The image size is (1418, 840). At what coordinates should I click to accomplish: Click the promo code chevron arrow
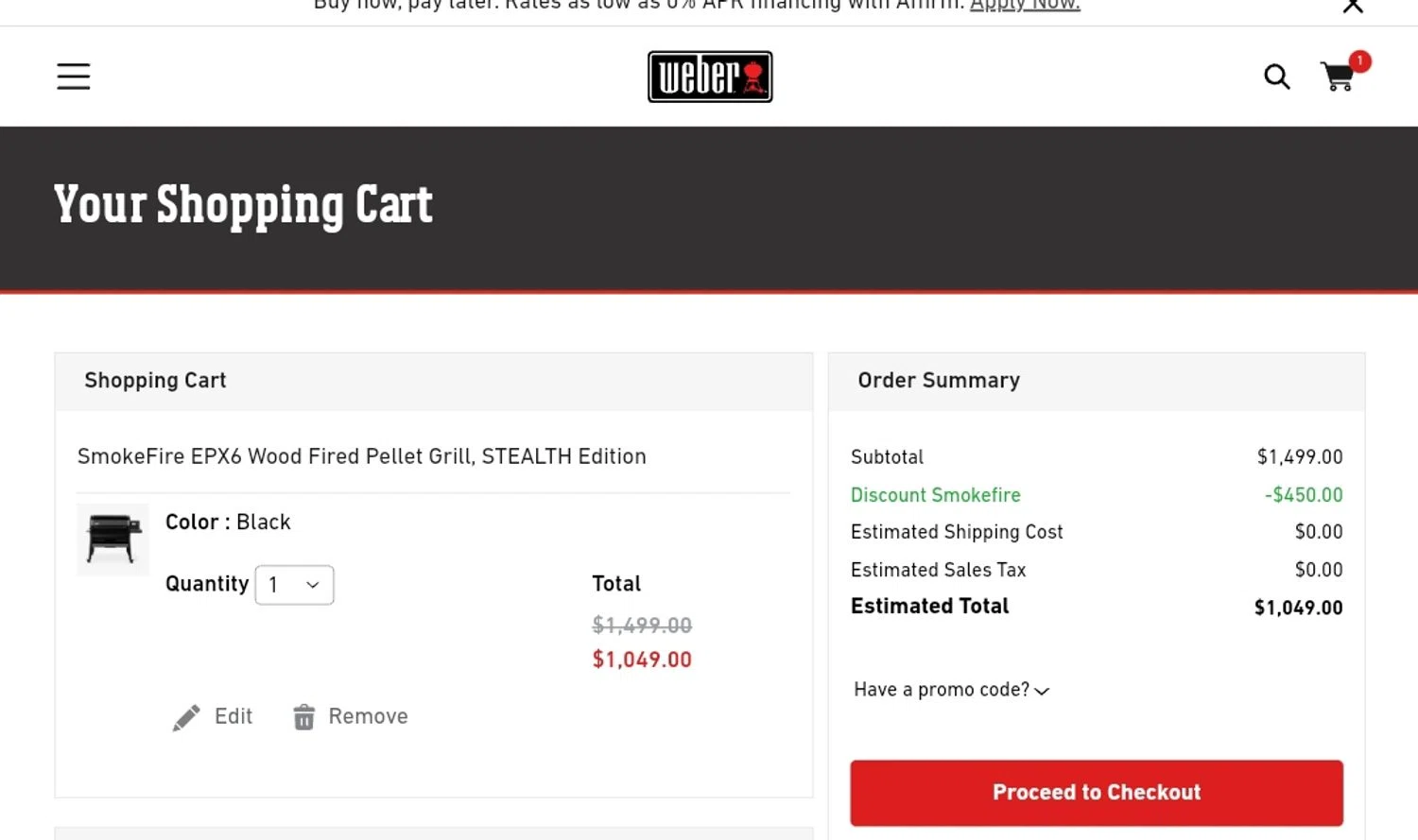[1042, 692]
